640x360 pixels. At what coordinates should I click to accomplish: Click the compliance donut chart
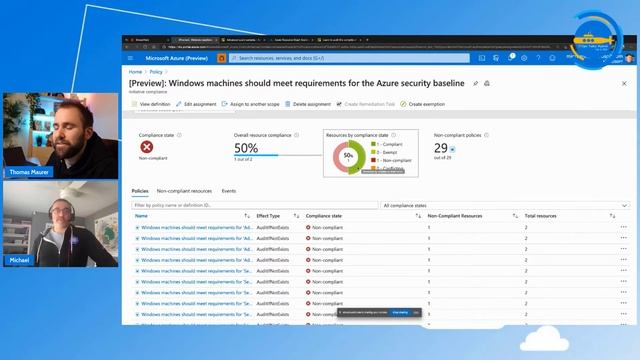pos(349,157)
